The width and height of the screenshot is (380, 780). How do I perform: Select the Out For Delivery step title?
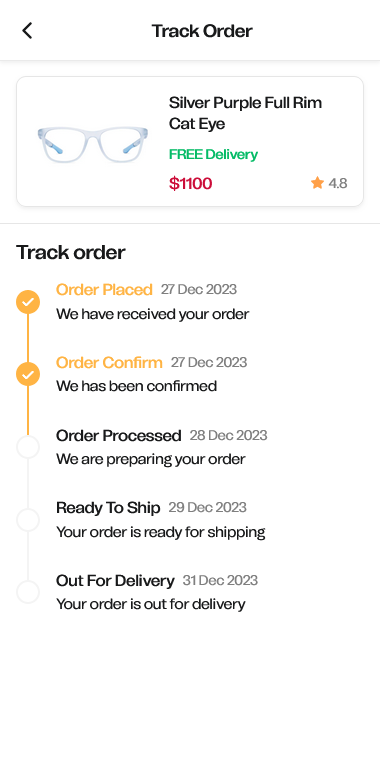(115, 581)
